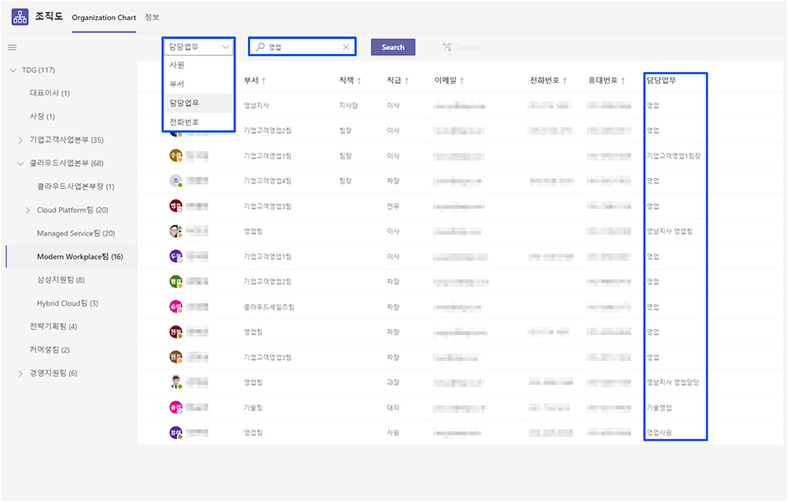The image size is (788, 502).
Task: Open the photo avatar in the 영남지사 영업담당 row
Action: (175, 382)
